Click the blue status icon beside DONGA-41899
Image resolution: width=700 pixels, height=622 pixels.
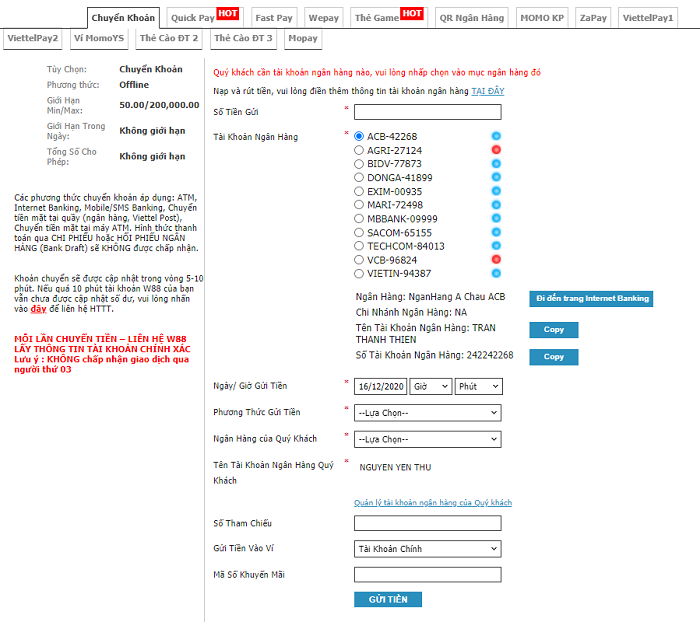[496, 177]
